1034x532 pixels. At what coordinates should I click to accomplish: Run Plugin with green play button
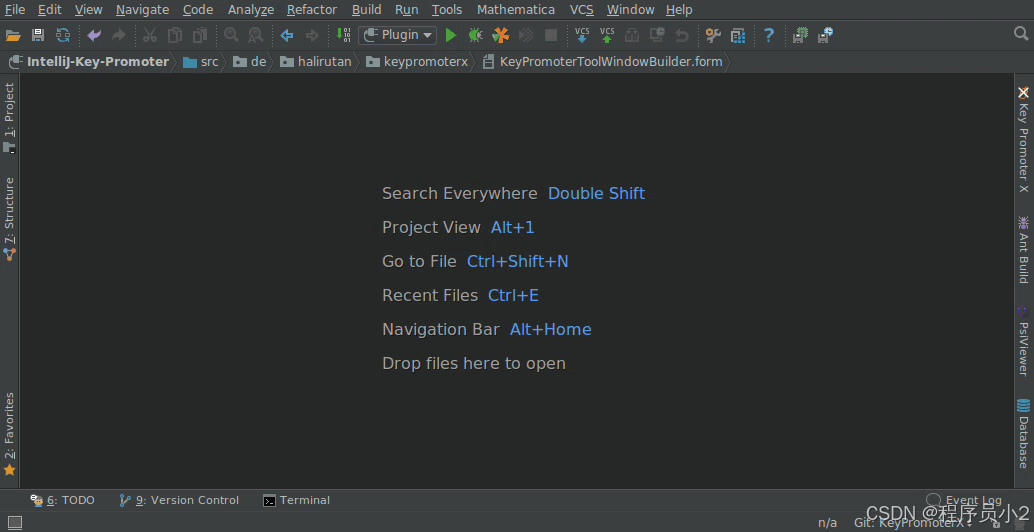click(x=451, y=35)
